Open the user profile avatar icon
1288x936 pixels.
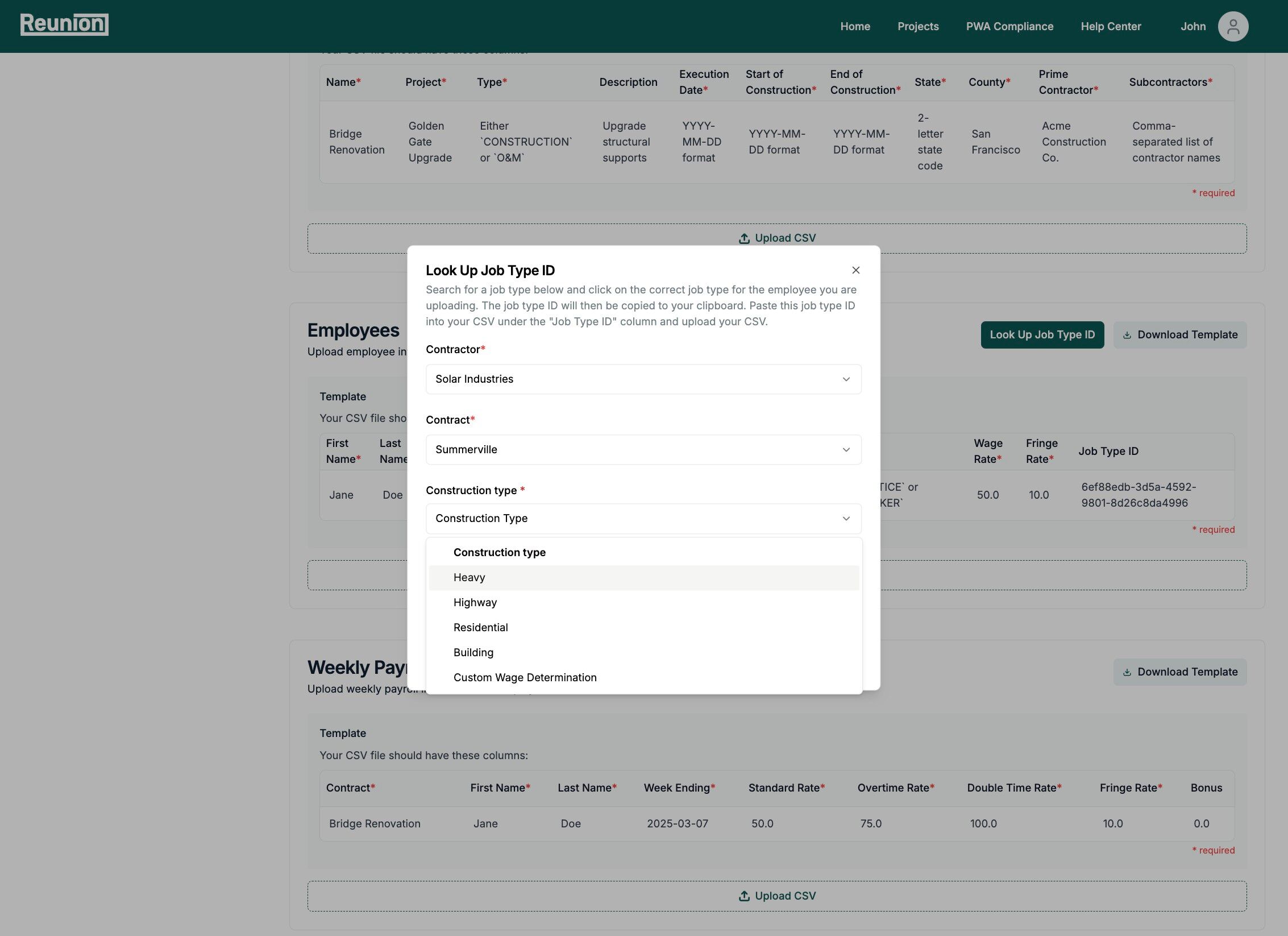click(x=1232, y=26)
